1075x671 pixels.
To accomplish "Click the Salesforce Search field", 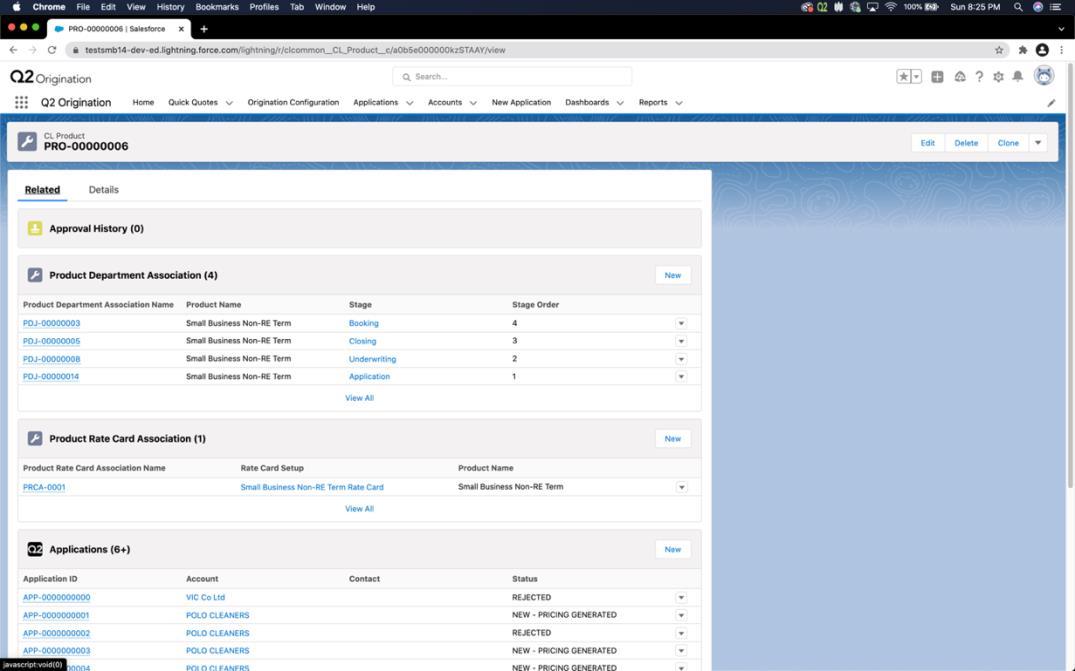I will (x=512, y=77).
